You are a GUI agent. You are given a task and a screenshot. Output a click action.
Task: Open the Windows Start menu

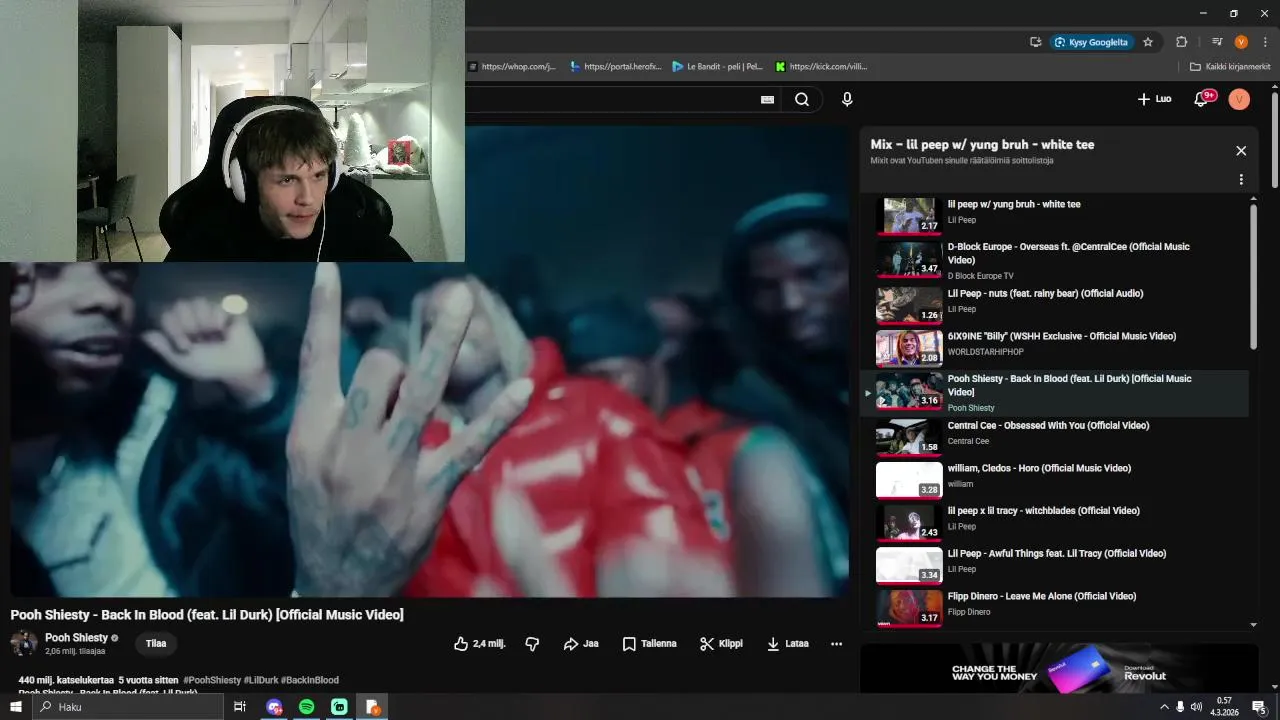point(16,707)
